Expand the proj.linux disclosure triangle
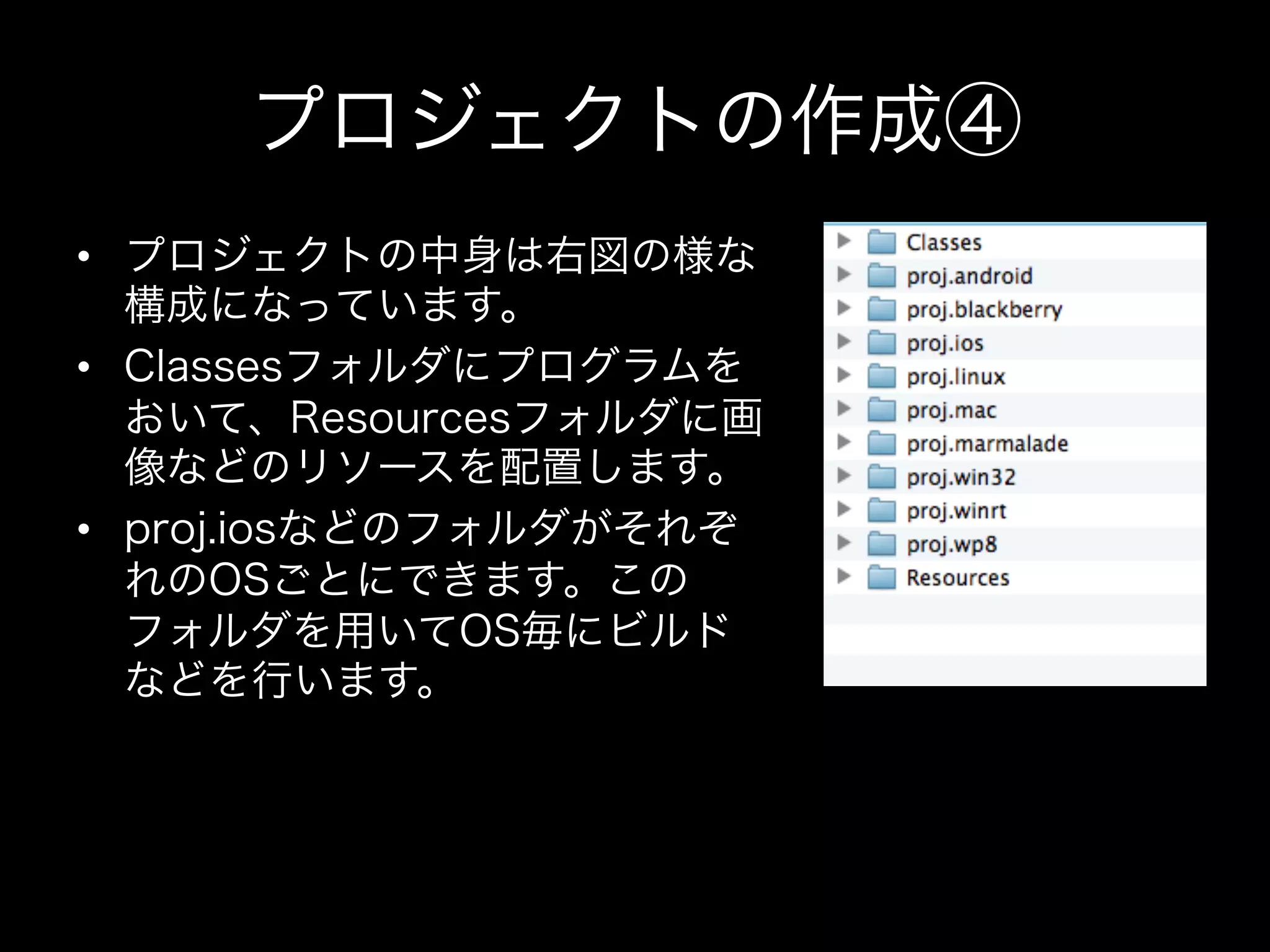 [844, 374]
